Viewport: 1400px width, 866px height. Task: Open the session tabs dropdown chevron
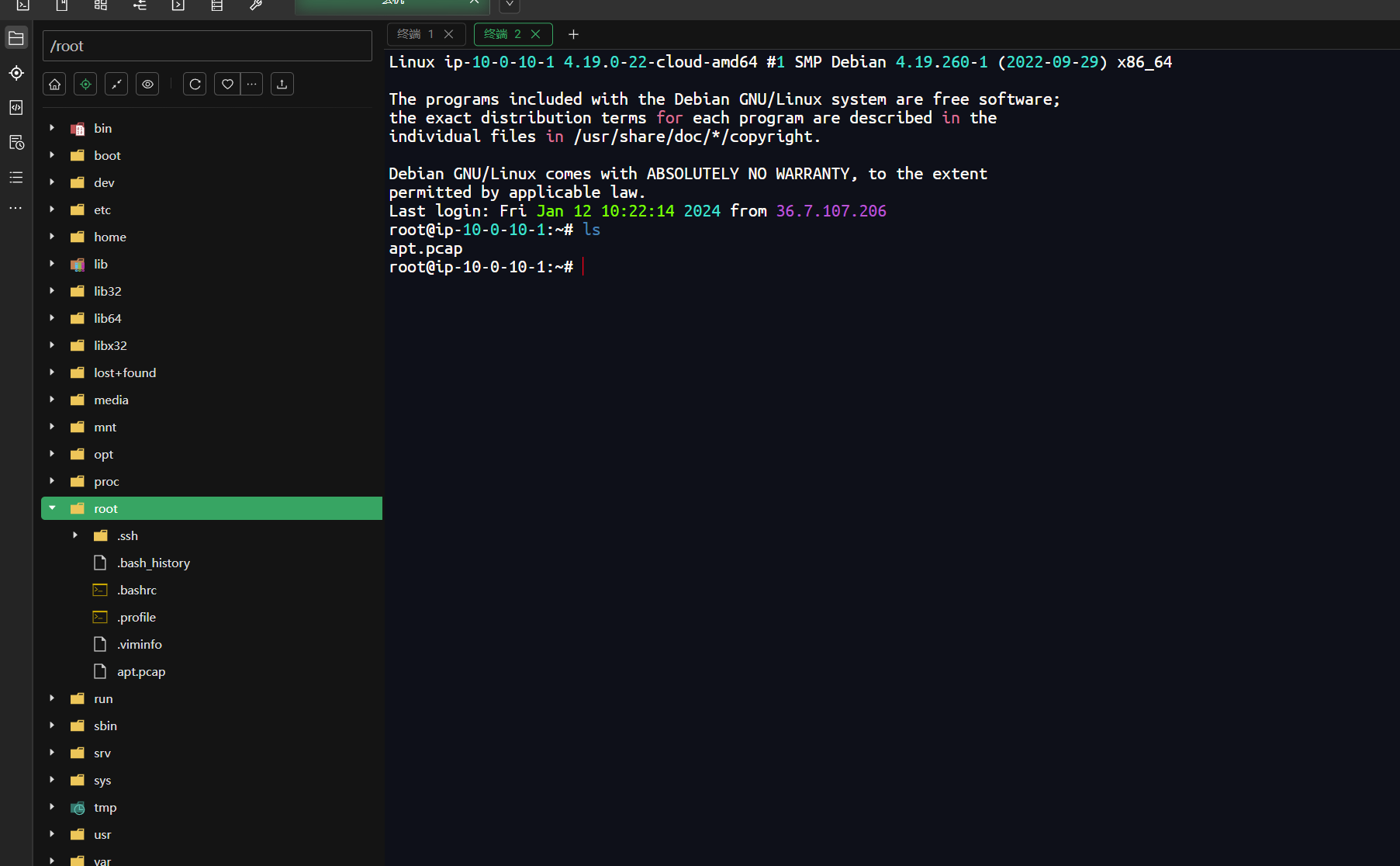509,5
